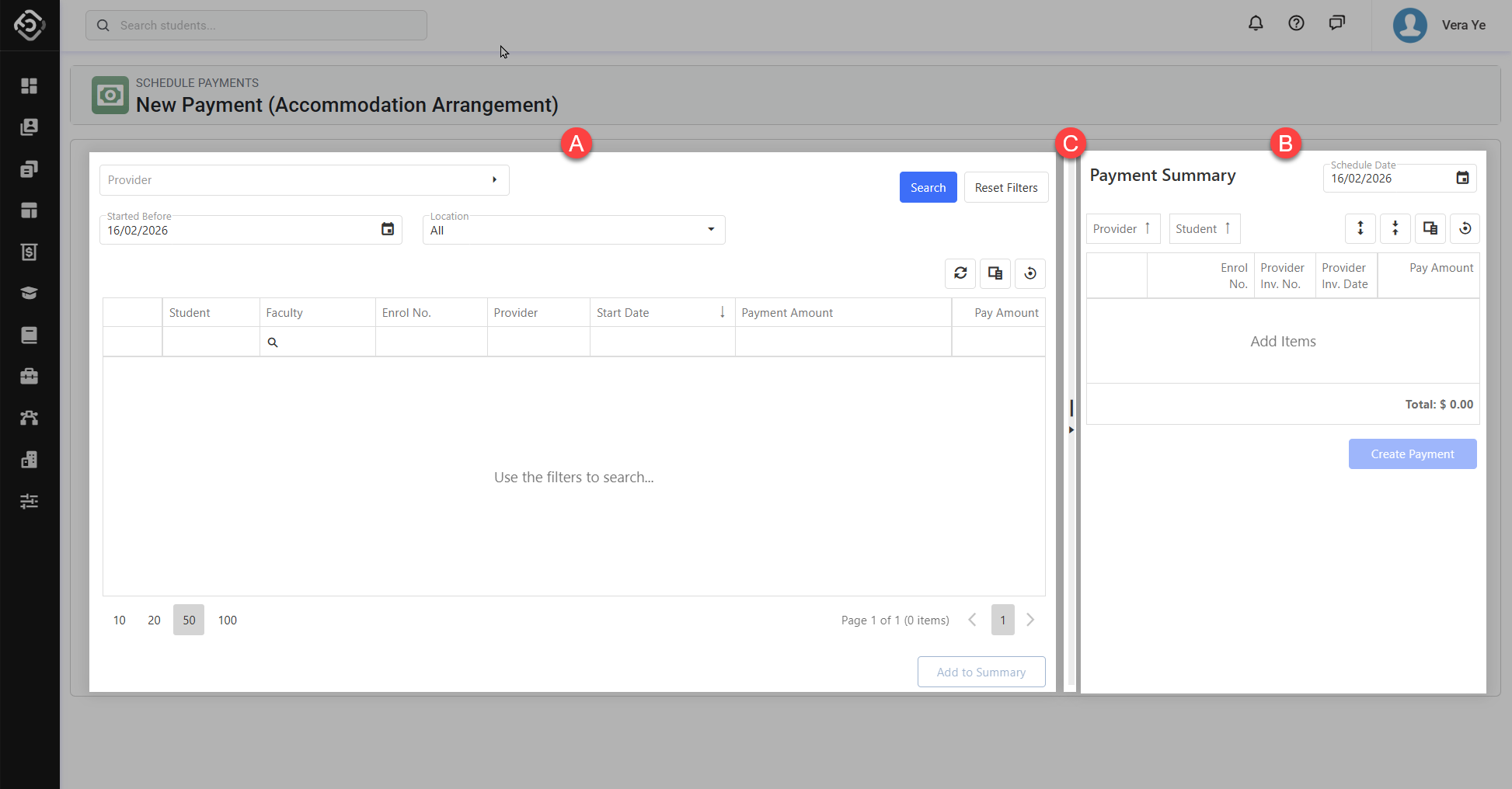This screenshot has width=1512, height=789.
Task: Click expand all rows icon in Payment Summary
Action: coord(1360,228)
